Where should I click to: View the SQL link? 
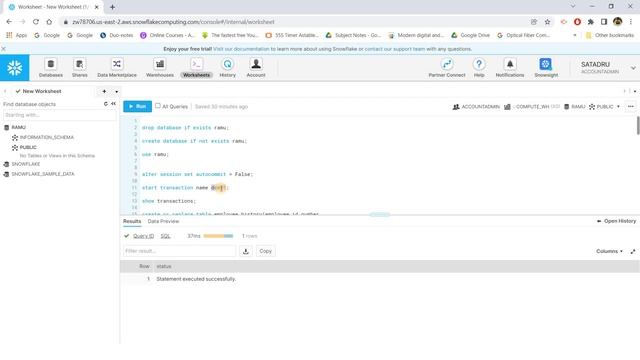coord(165,236)
